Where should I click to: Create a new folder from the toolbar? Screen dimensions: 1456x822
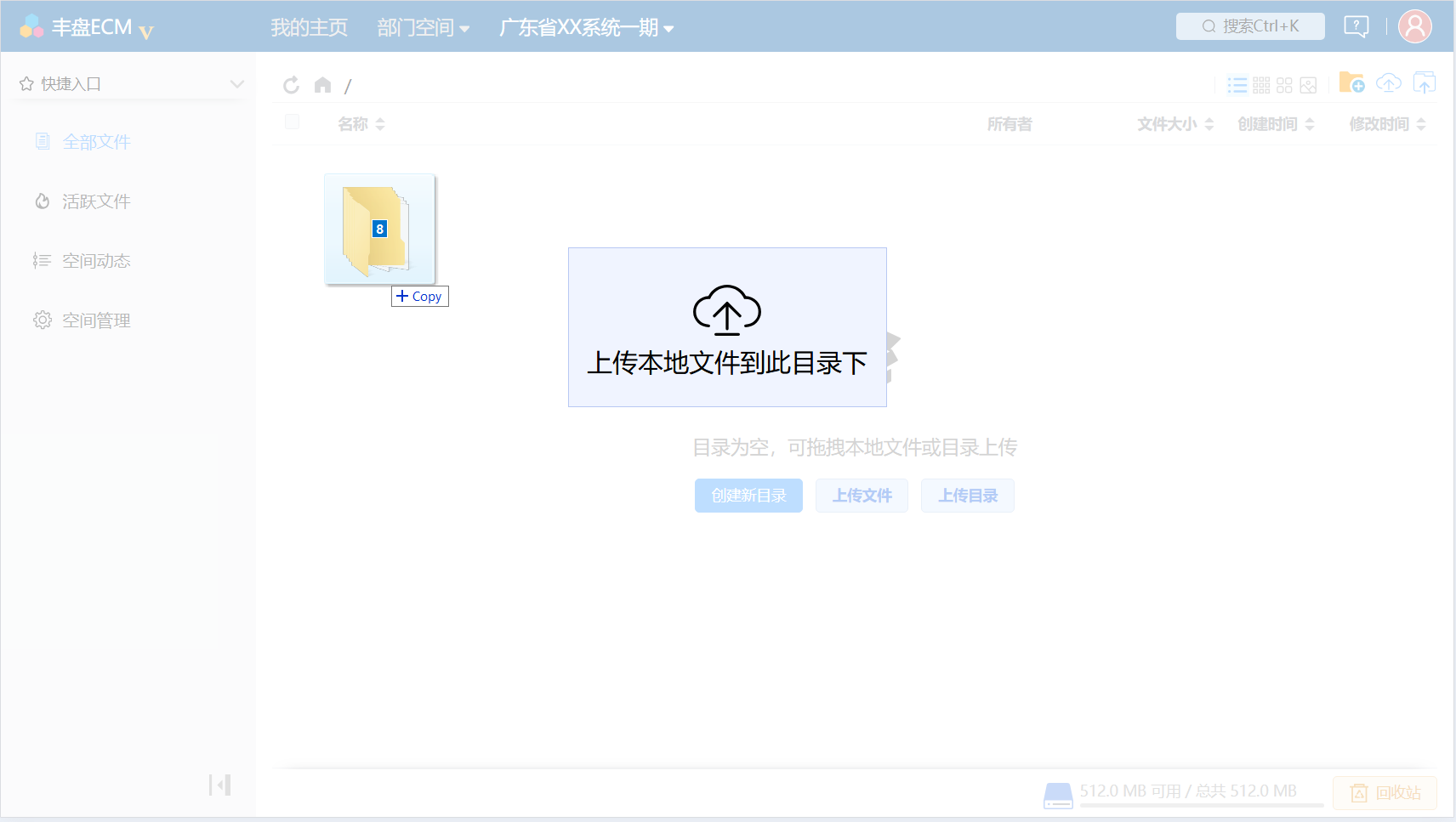tap(1351, 82)
